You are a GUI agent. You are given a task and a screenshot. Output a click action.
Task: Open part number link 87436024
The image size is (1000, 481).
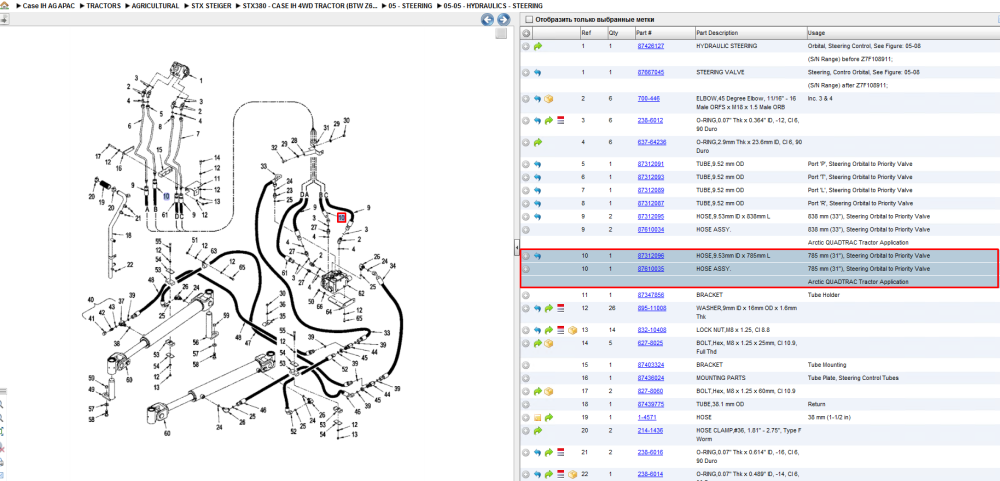651,378
